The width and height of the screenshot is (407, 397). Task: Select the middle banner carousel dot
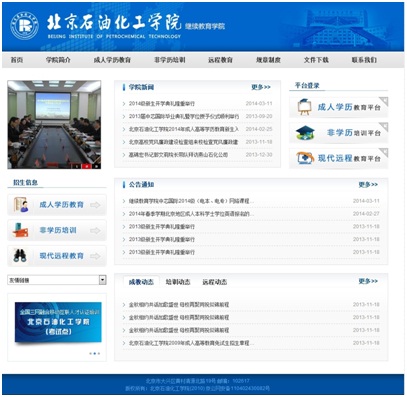click(x=94, y=353)
